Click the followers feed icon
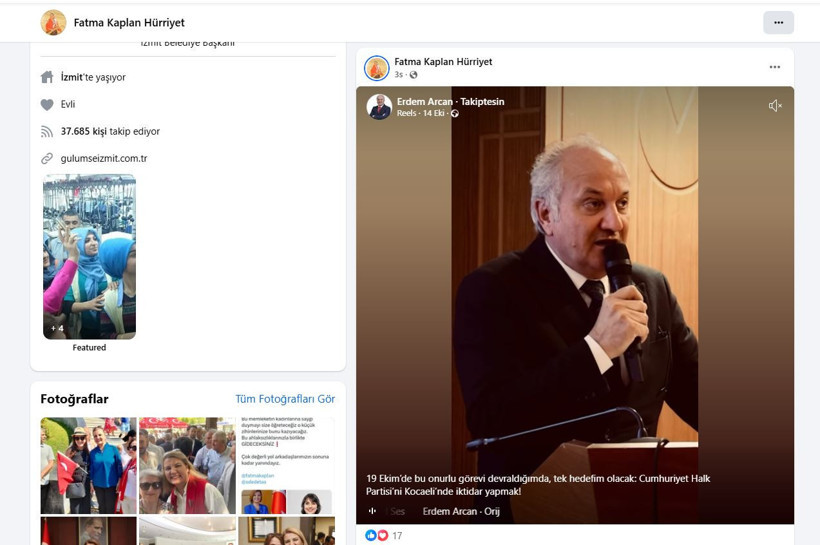Viewport: 820px width, 545px height. pos(47,131)
